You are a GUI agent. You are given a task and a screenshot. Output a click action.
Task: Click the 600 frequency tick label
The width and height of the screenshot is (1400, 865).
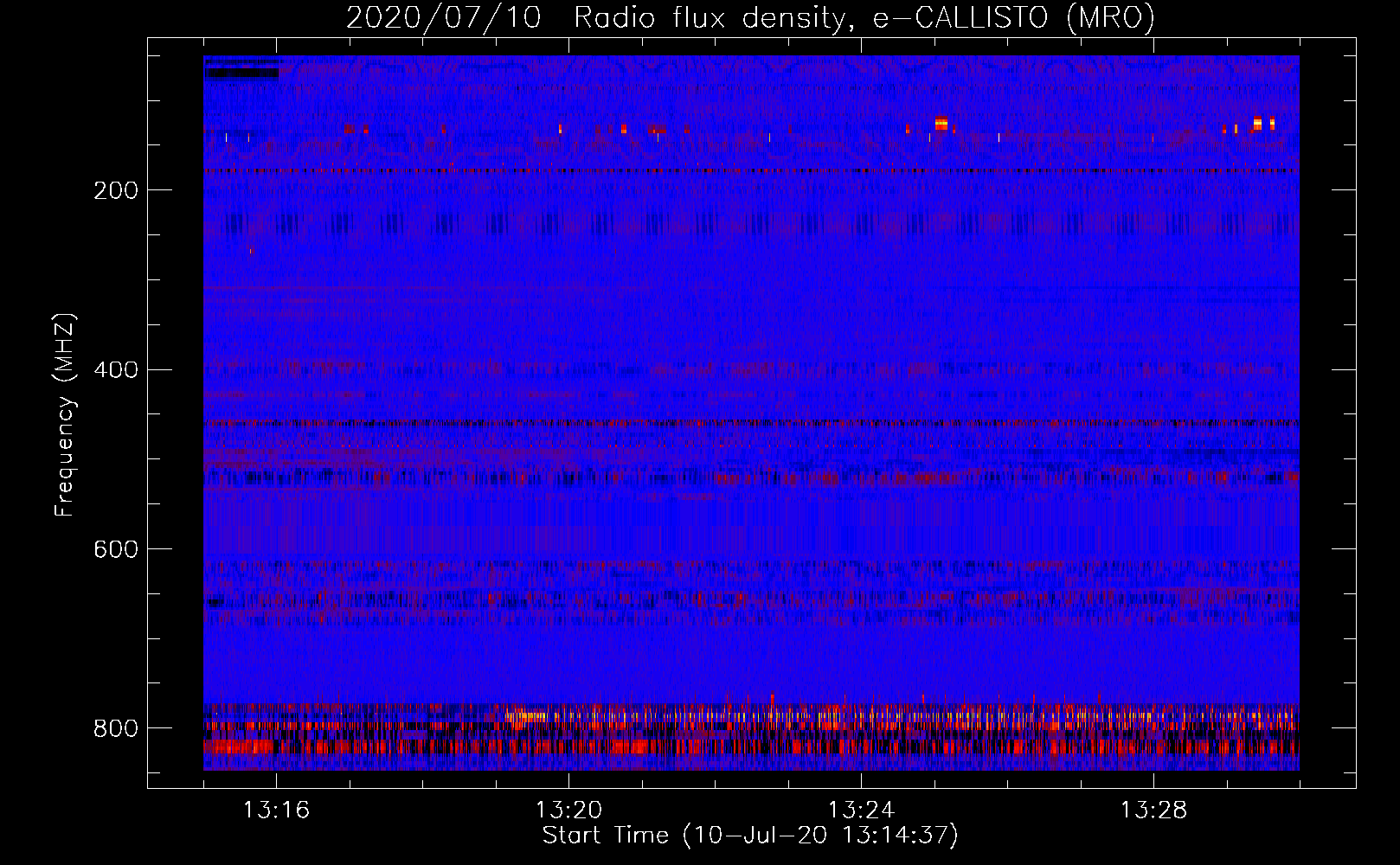pyautogui.click(x=116, y=549)
